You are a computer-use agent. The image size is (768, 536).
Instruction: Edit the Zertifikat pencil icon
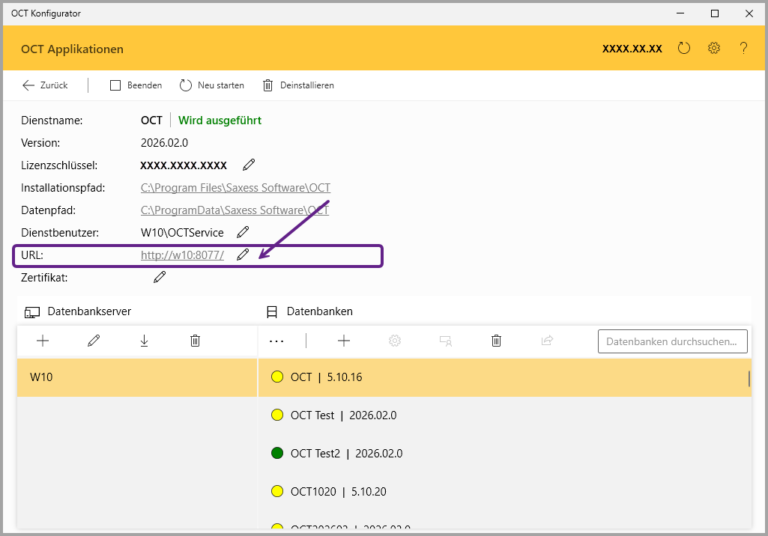160,277
